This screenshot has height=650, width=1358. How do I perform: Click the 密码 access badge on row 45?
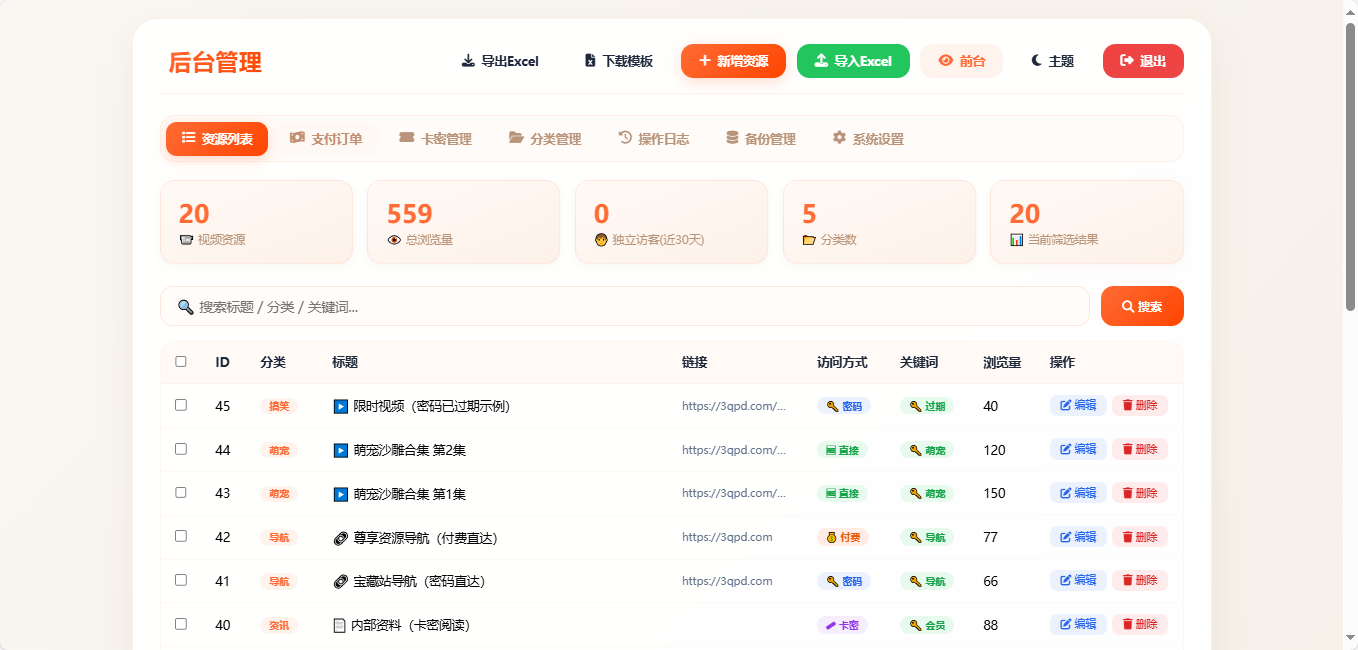pyautogui.click(x=844, y=406)
